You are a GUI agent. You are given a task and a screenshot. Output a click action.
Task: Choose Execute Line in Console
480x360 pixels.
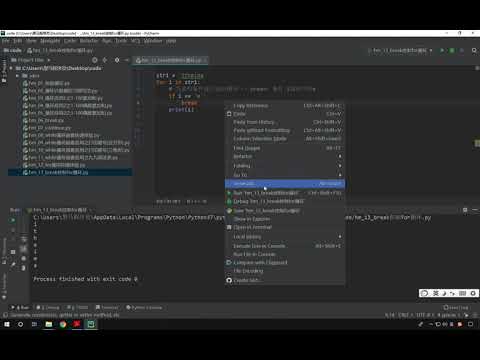pos(285,246)
